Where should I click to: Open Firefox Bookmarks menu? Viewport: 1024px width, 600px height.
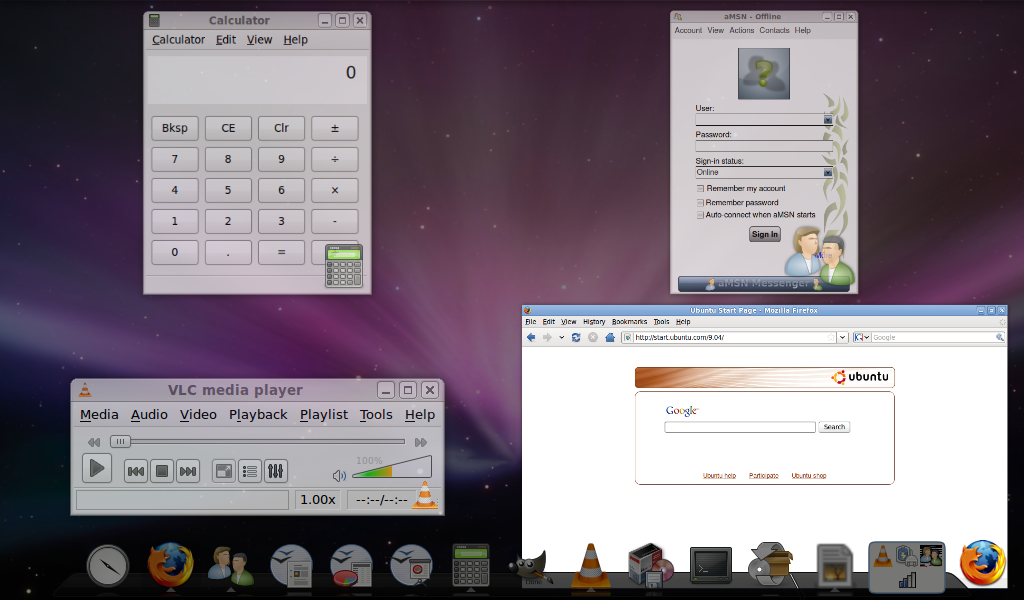pyautogui.click(x=630, y=322)
